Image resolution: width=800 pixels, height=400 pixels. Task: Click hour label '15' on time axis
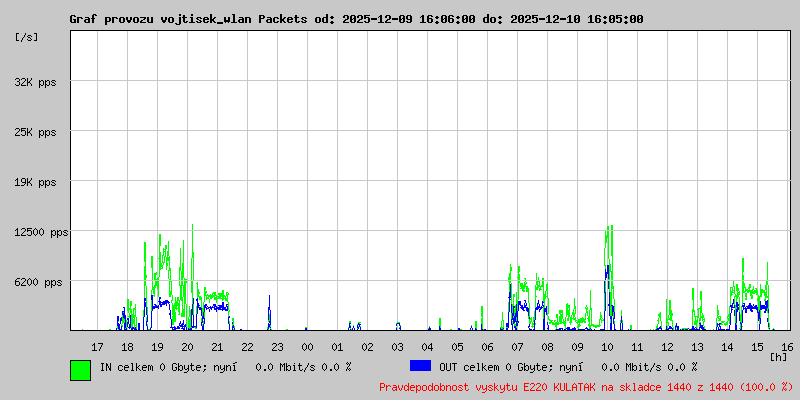pyautogui.click(x=757, y=347)
